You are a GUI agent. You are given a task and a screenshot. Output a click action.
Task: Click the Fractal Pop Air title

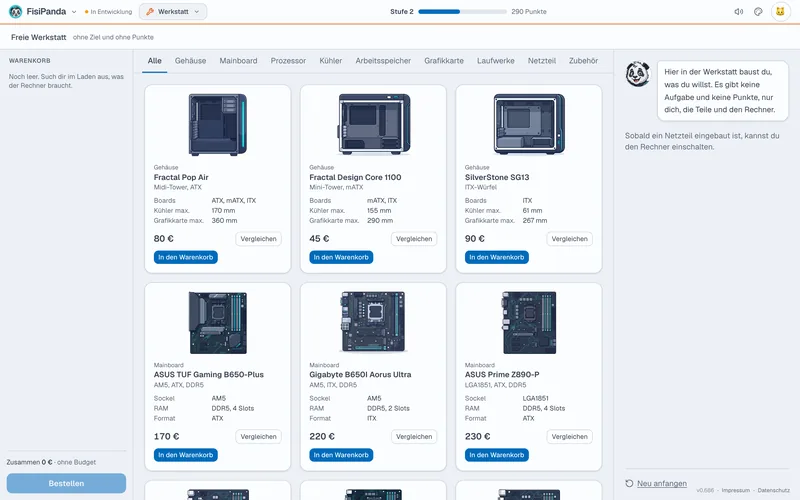click(x=181, y=177)
